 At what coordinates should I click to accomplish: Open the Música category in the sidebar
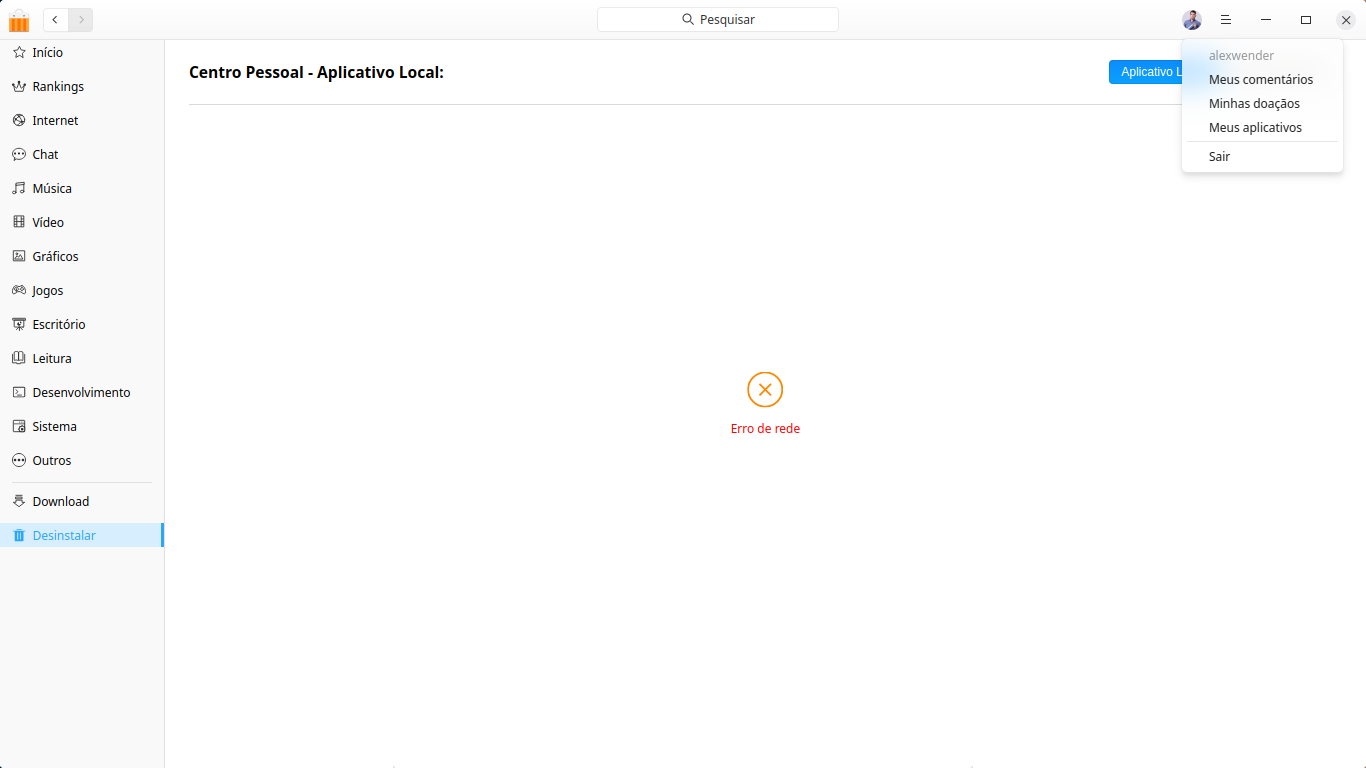[x=52, y=188]
